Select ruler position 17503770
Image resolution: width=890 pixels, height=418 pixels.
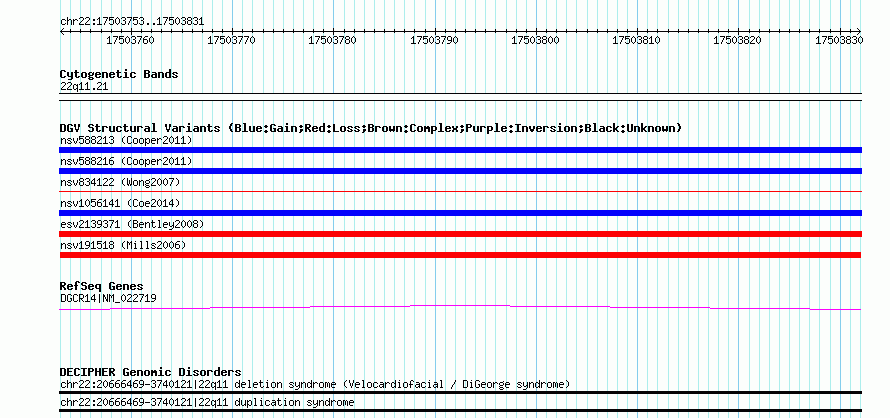[x=231, y=40]
